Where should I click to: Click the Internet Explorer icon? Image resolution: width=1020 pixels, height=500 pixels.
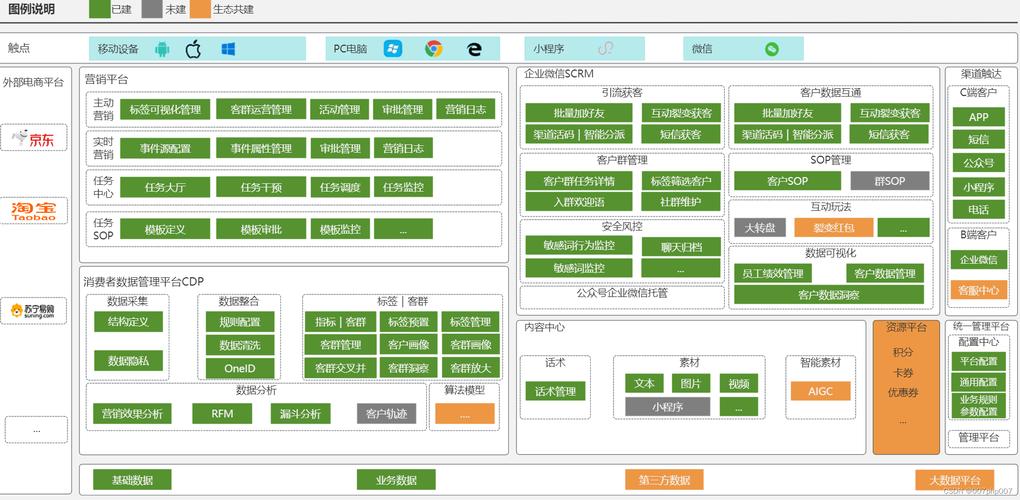[474, 49]
